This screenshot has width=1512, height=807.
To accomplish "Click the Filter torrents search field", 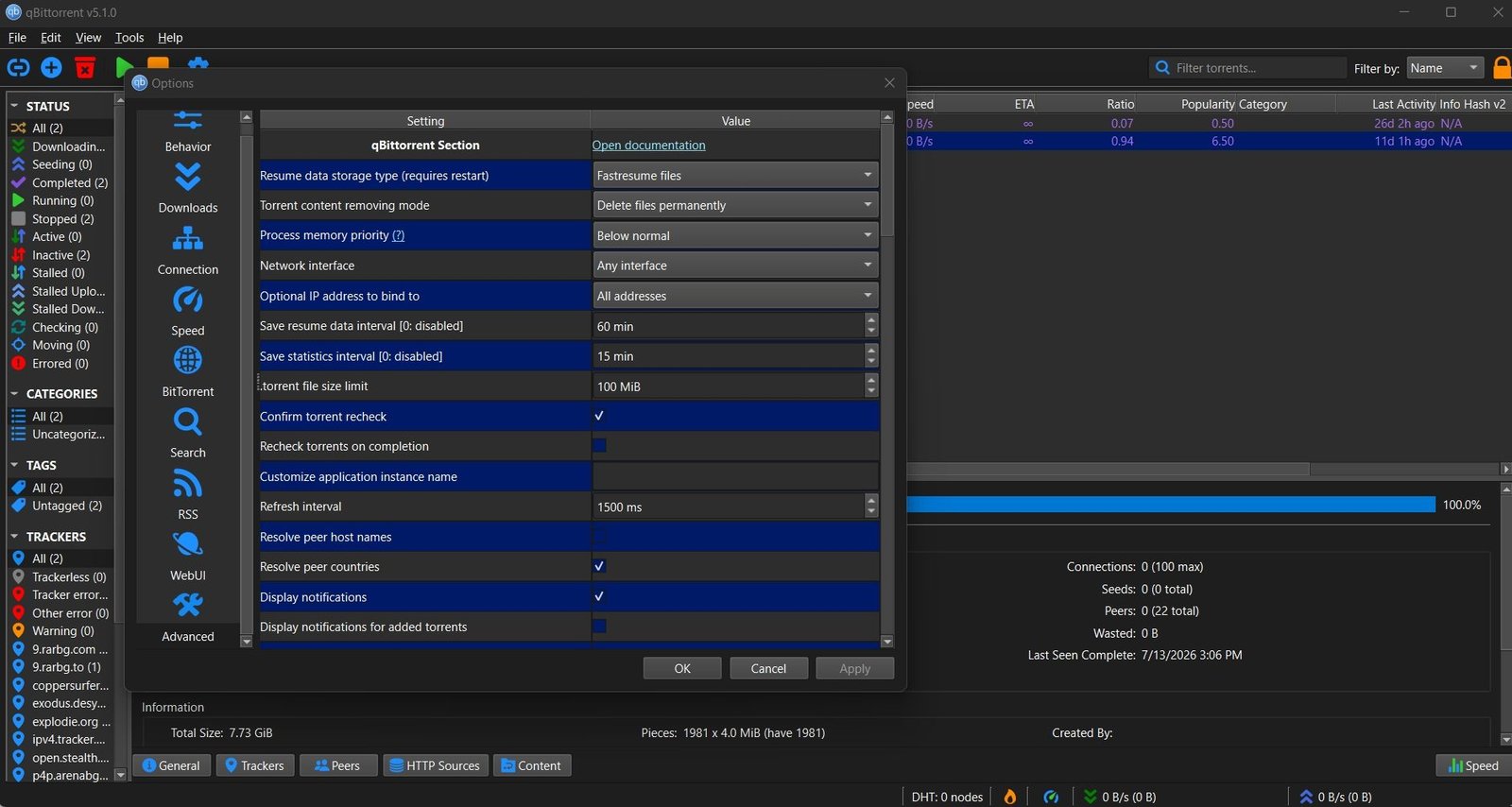I will pyautogui.click(x=1247, y=68).
